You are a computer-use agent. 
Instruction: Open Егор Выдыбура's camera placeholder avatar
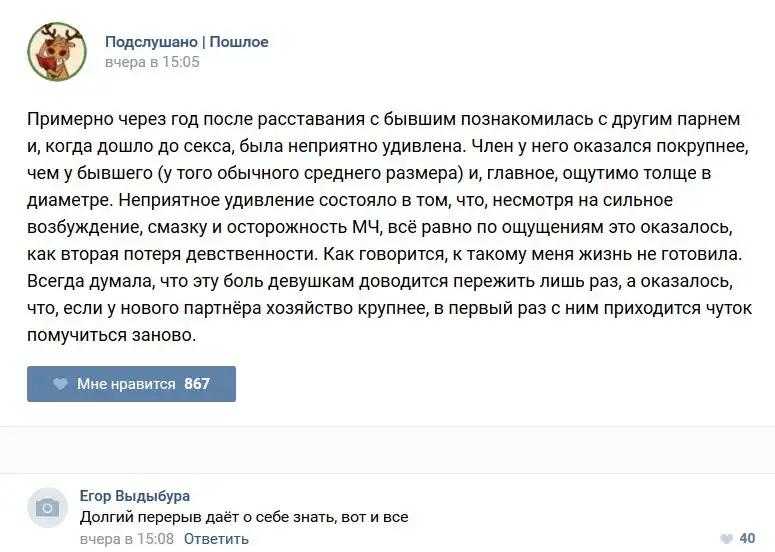[x=47, y=508]
